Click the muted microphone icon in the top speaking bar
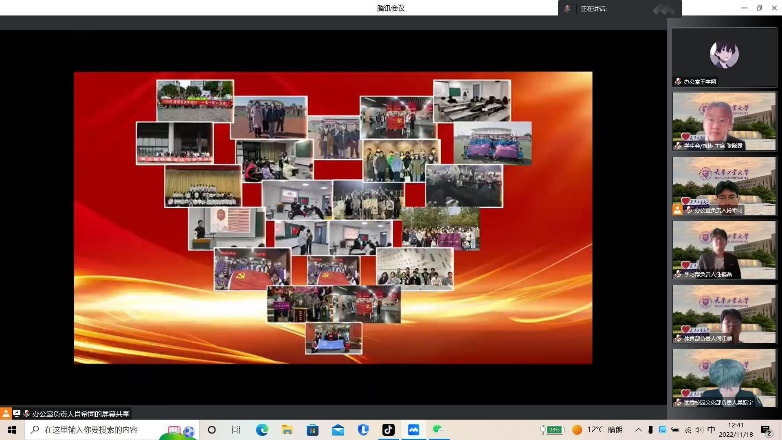The width and height of the screenshot is (782, 440). [567, 8]
